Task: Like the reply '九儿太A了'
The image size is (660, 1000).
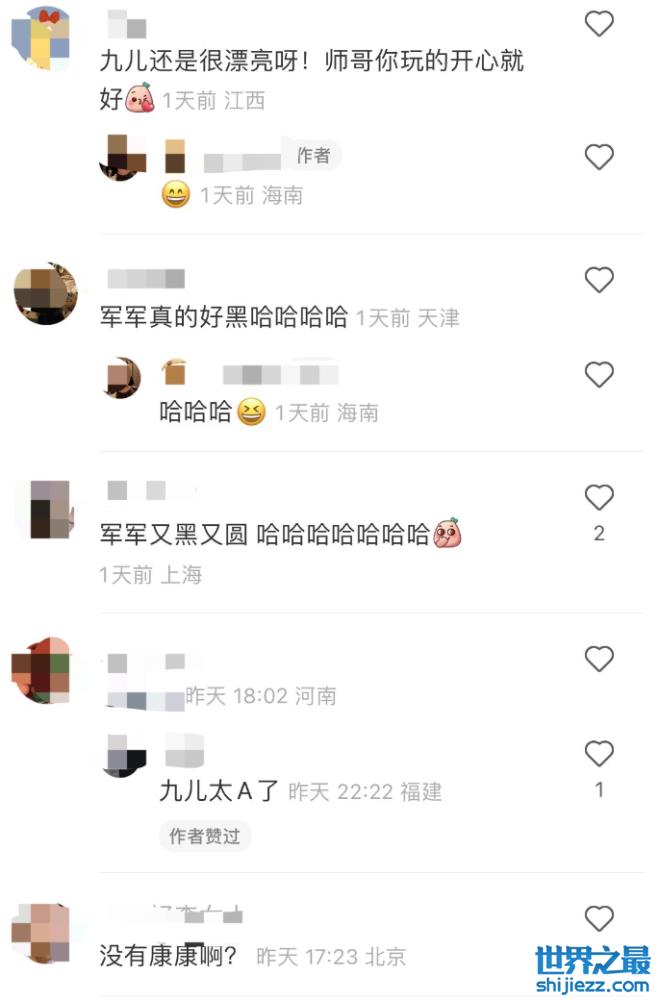Action: 599,754
